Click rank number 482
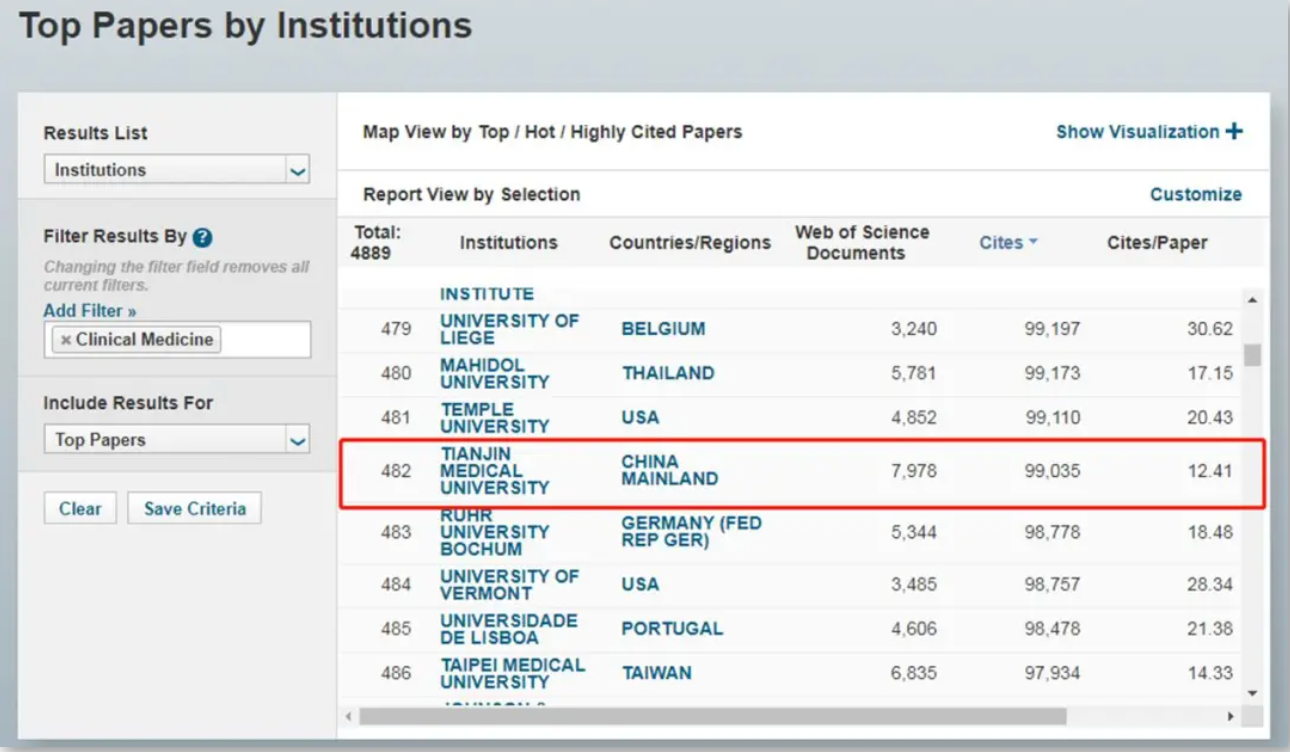The width and height of the screenshot is (1290, 752). [x=396, y=471]
